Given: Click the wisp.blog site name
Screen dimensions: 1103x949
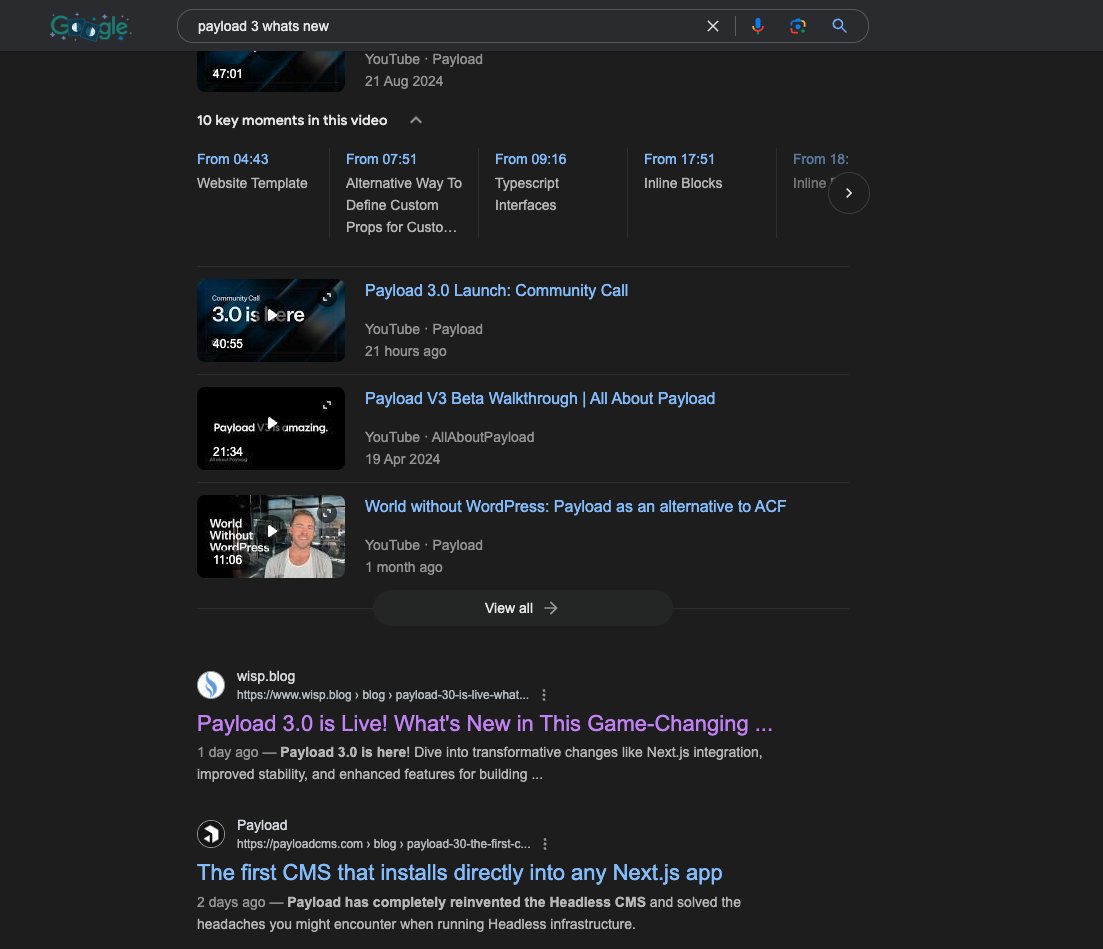Looking at the screenshot, I should (x=266, y=676).
